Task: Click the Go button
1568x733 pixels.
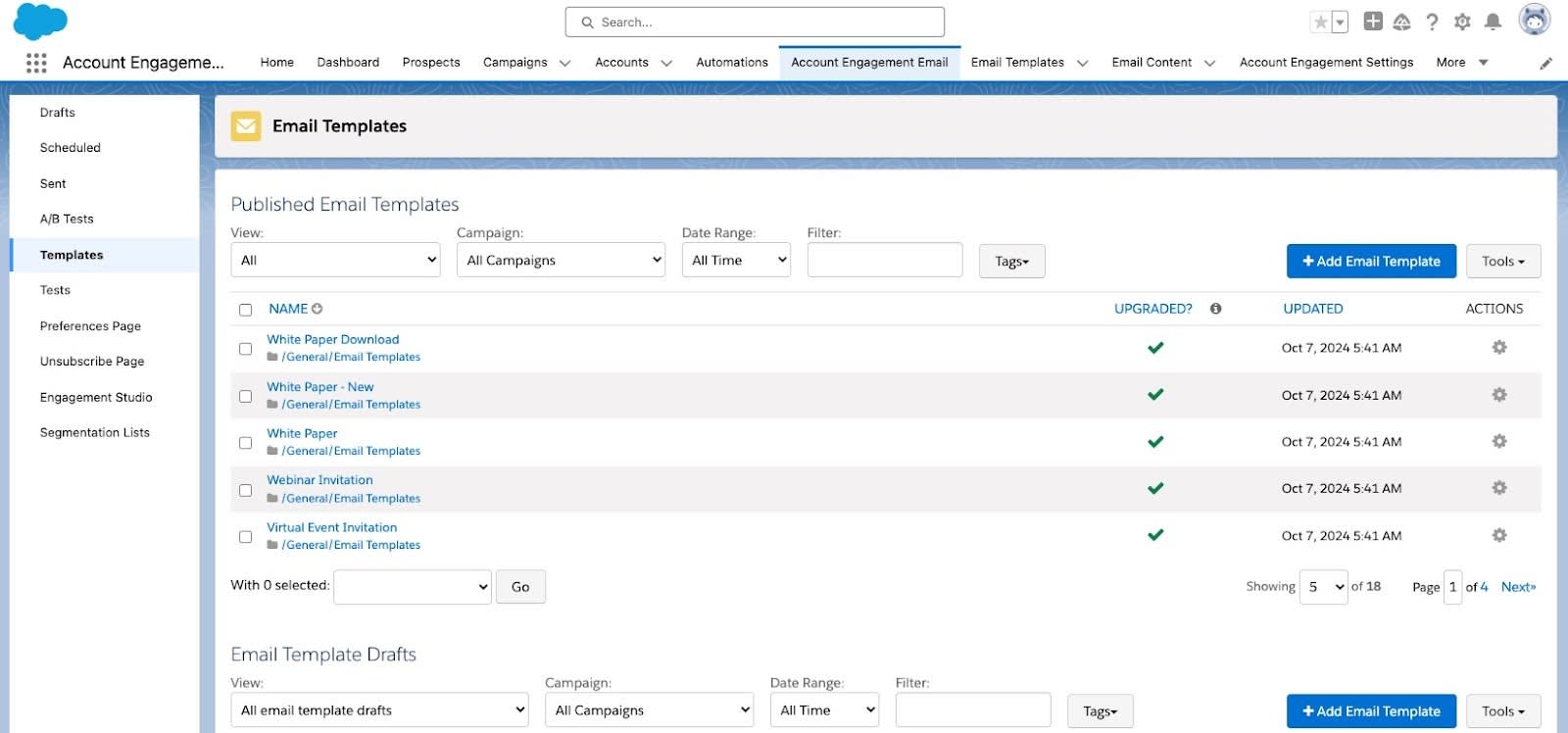Action: (x=520, y=587)
